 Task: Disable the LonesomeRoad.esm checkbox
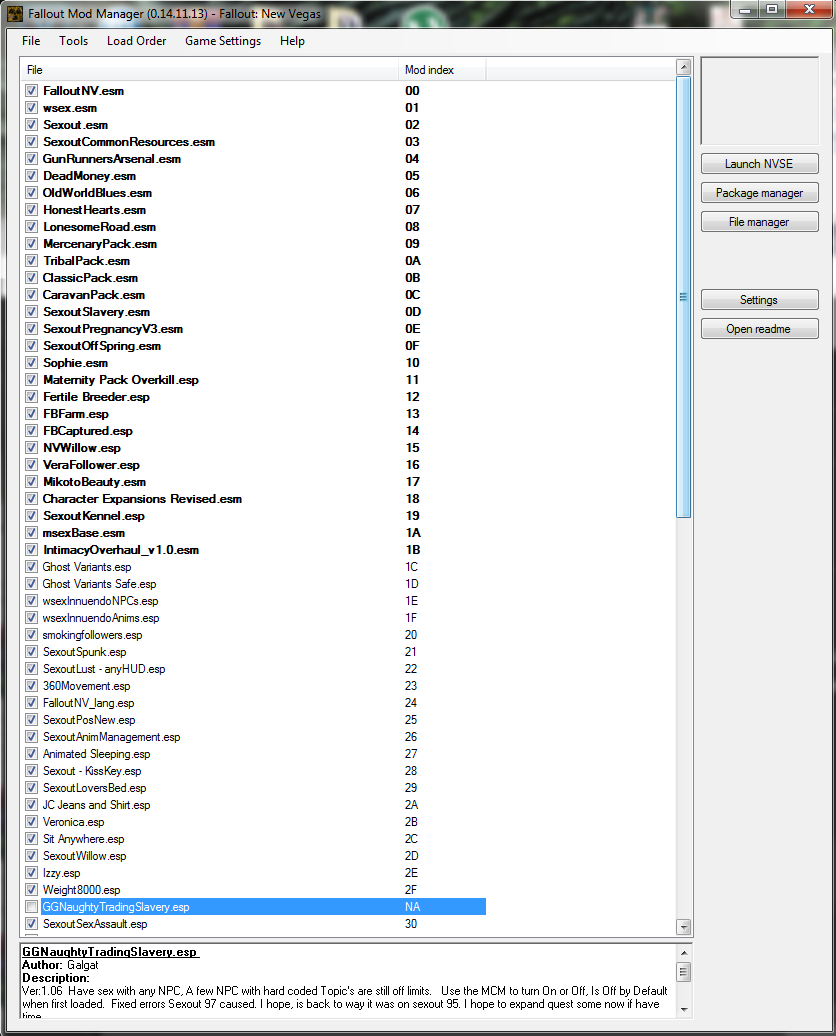[31, 227]
